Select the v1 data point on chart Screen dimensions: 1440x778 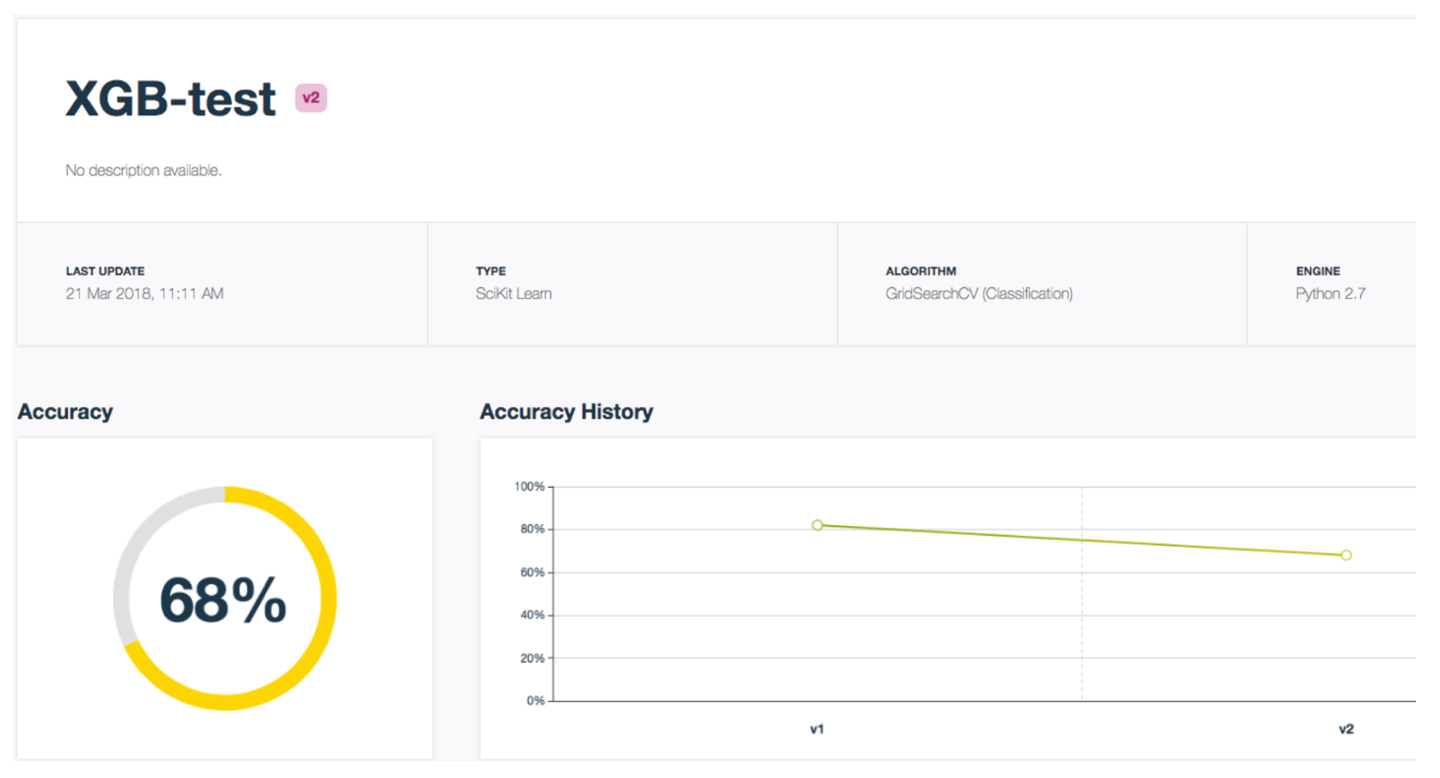817,525
